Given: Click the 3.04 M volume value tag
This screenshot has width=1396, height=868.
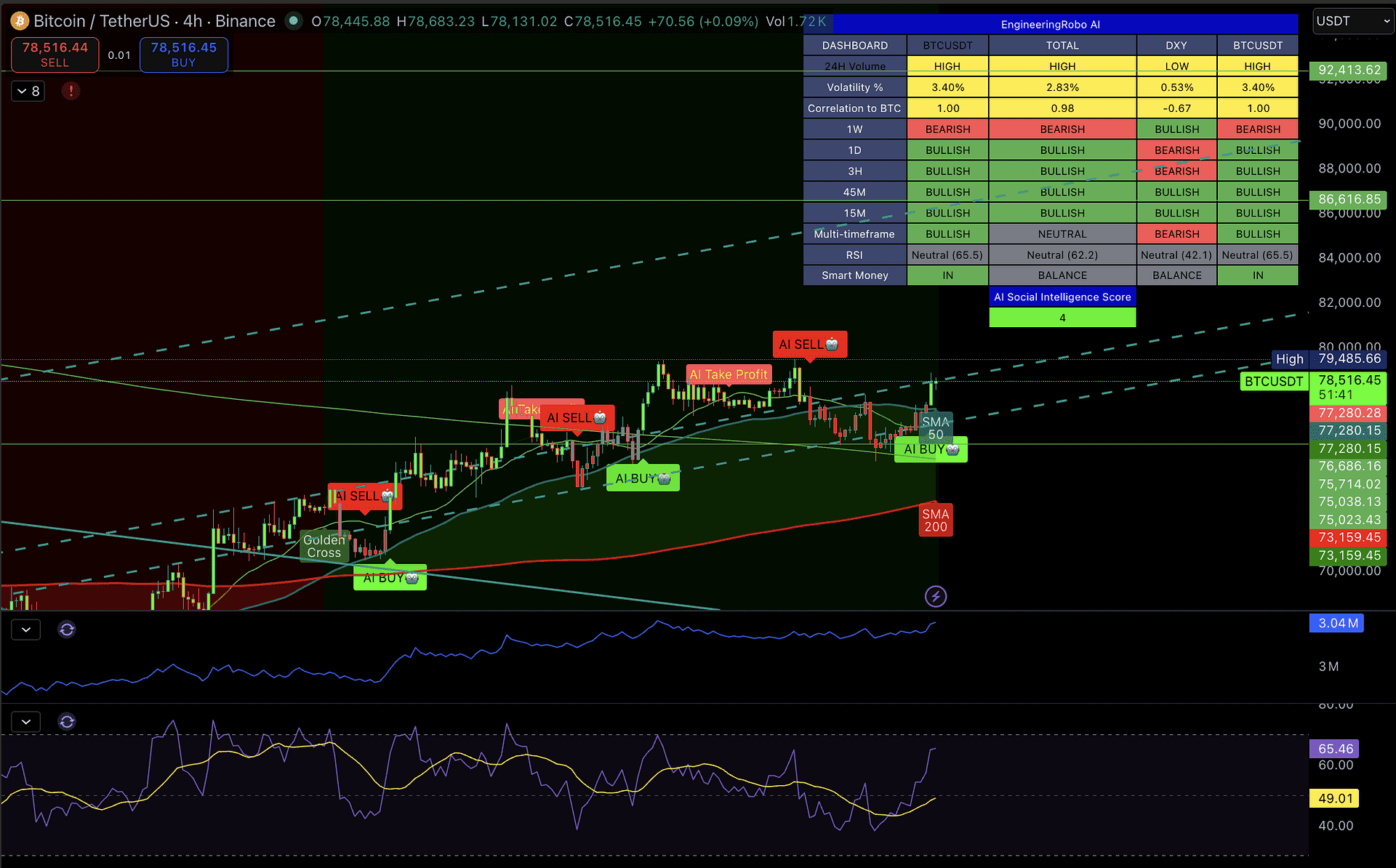Looking at the screenshot, I should pyautogui.click(x=1337, y=623).
